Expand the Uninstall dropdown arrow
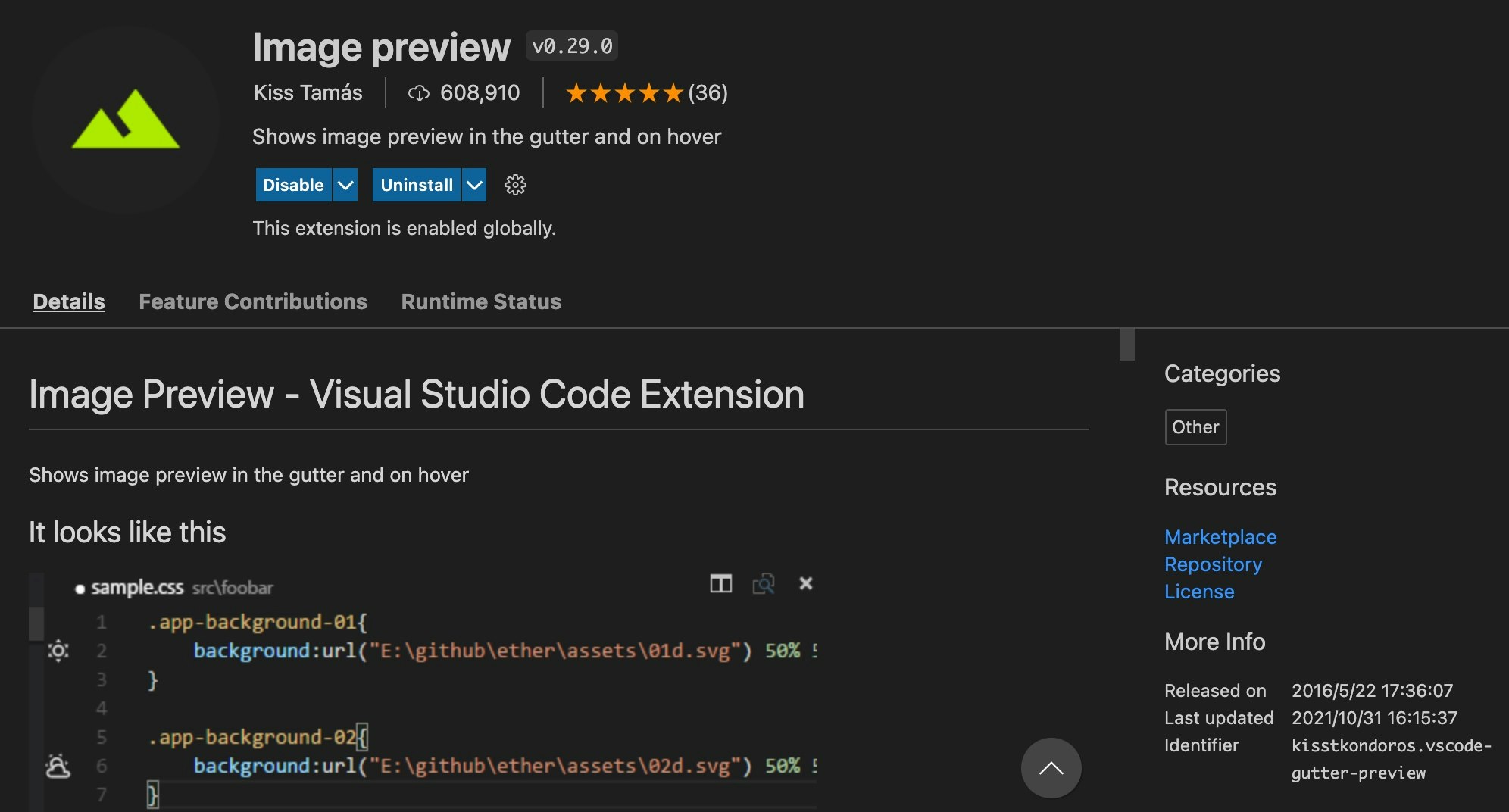 [474, 185]
